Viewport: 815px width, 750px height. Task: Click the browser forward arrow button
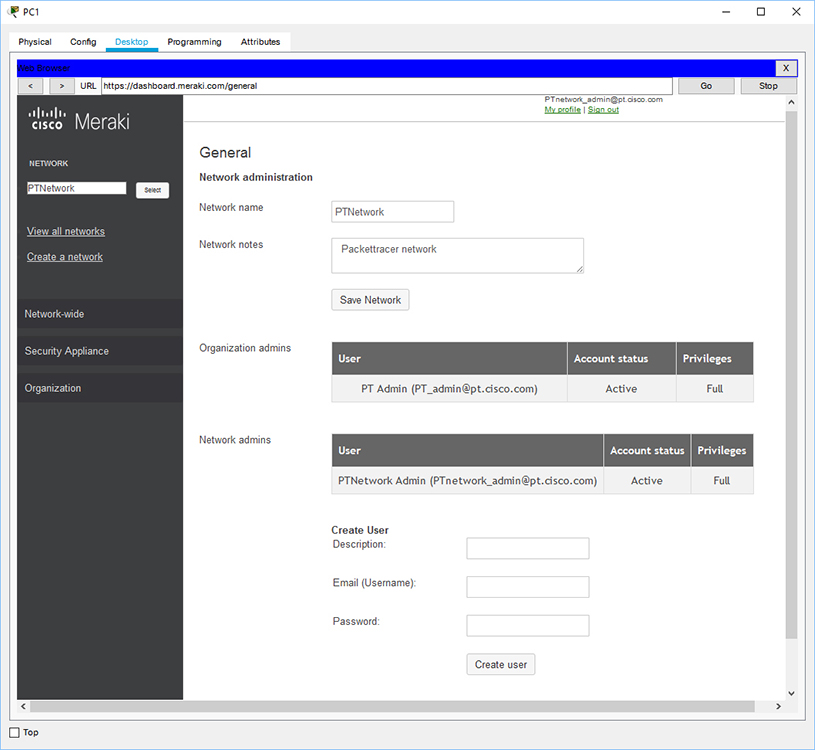62,86
